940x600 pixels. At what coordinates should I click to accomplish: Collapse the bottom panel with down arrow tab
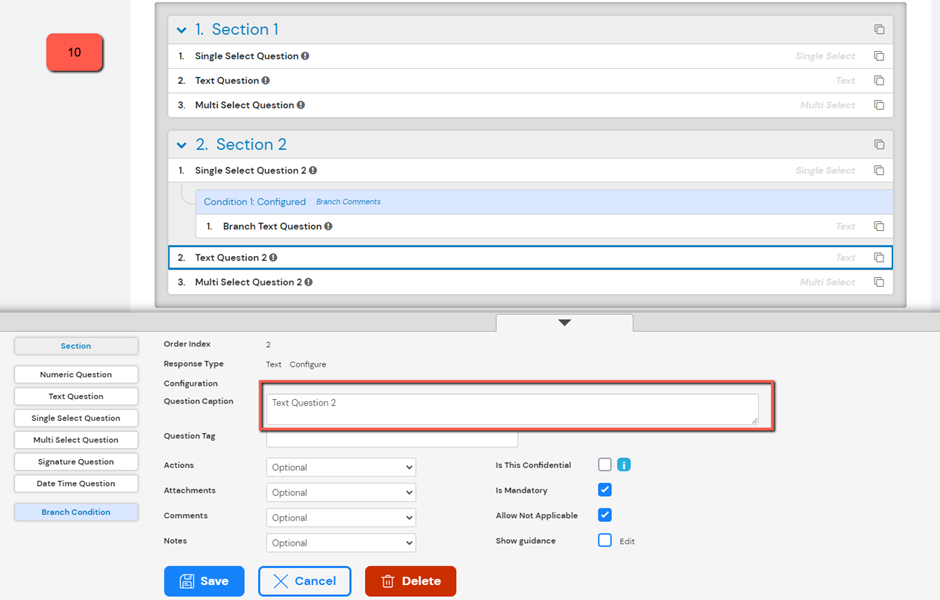tap(564, 322)
